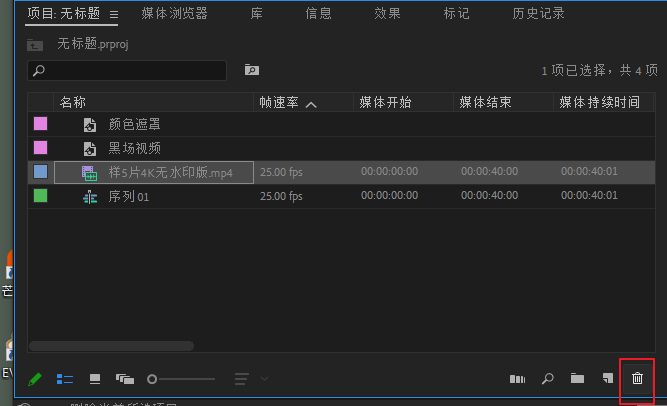Enable list view mode
The height and width of the screenshot is (406, 667).
pyautogui.click(x=65, y=379)
